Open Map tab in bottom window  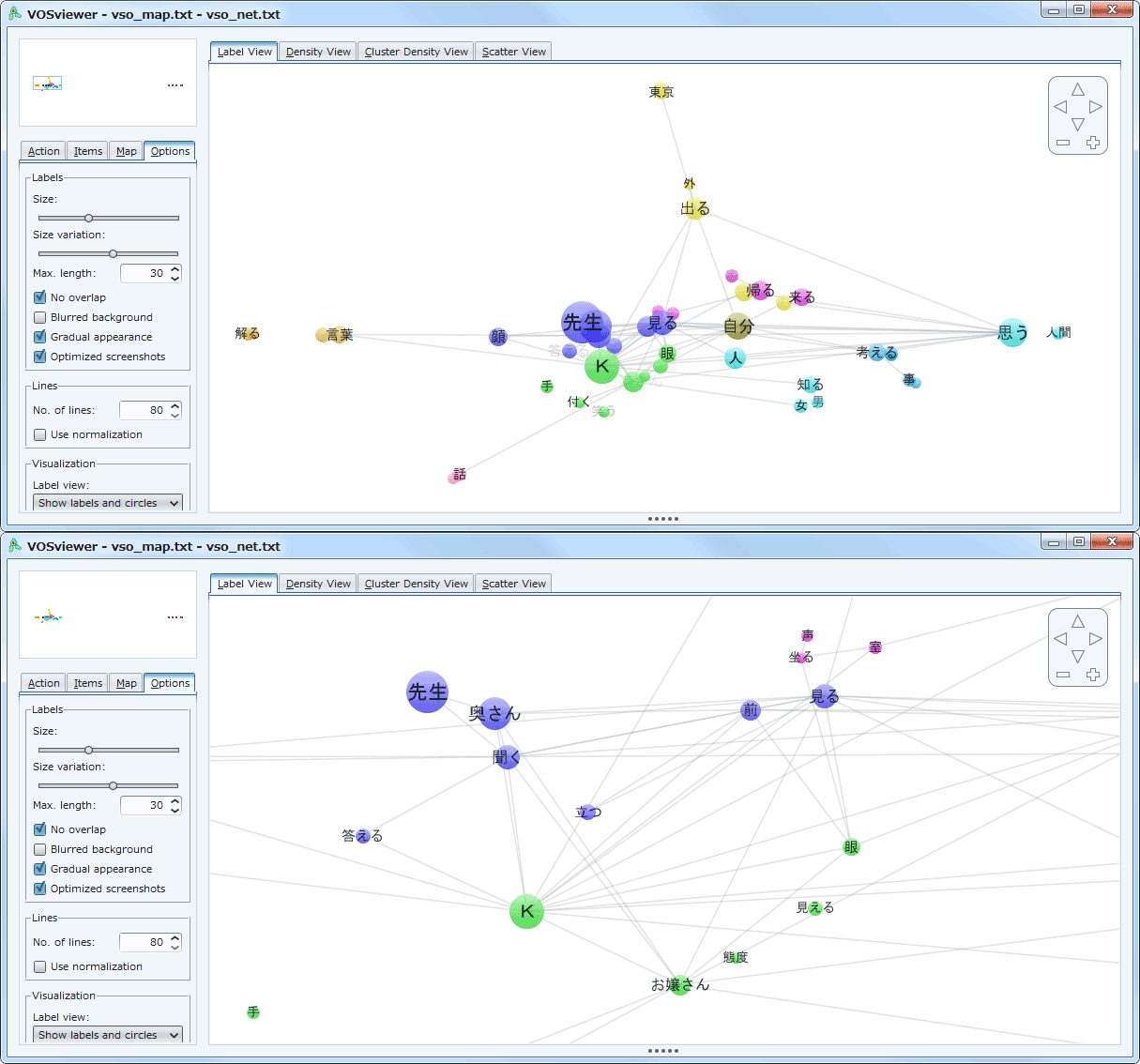[127, 683]
